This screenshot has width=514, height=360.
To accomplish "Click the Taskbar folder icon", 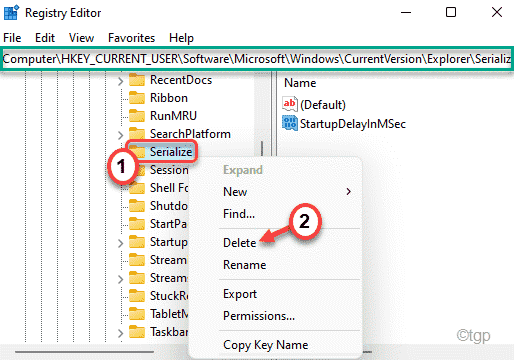I will coord(137,332).
